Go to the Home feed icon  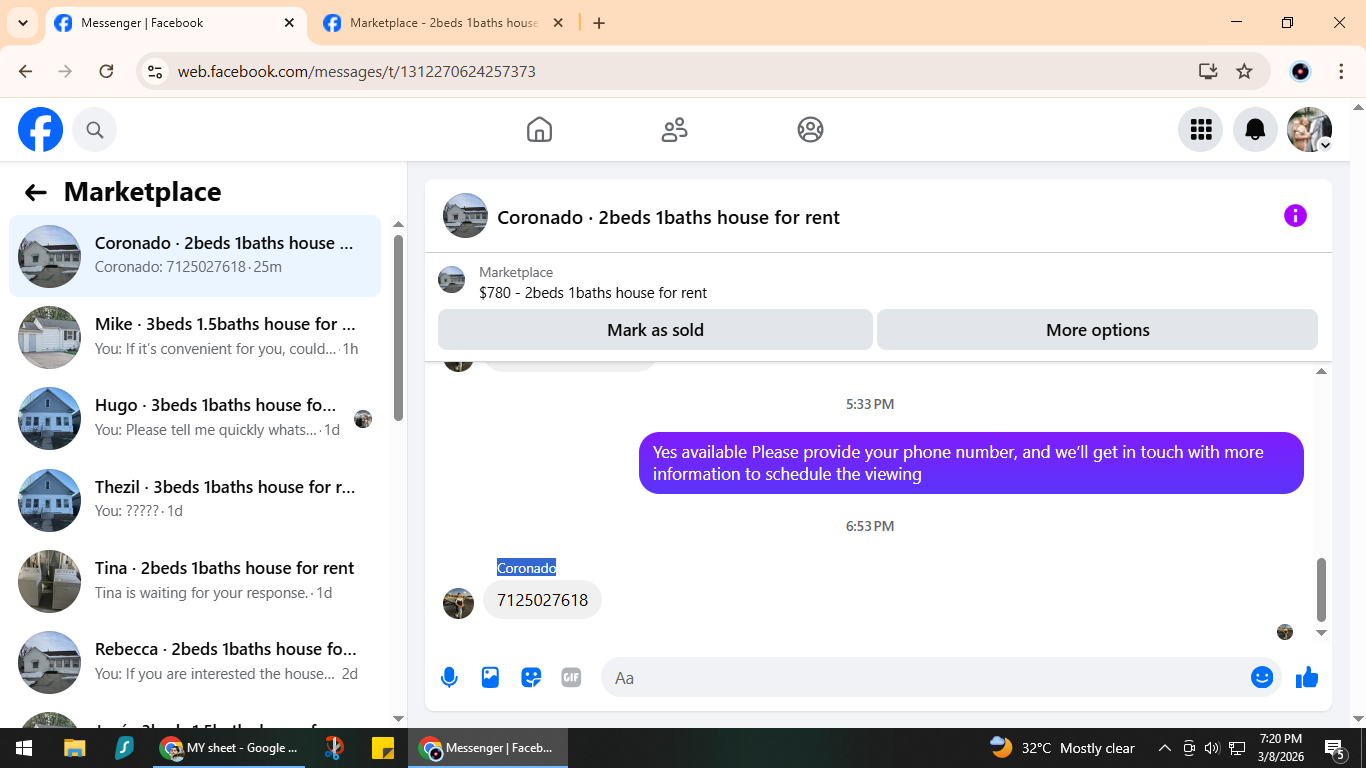point(539,130)
